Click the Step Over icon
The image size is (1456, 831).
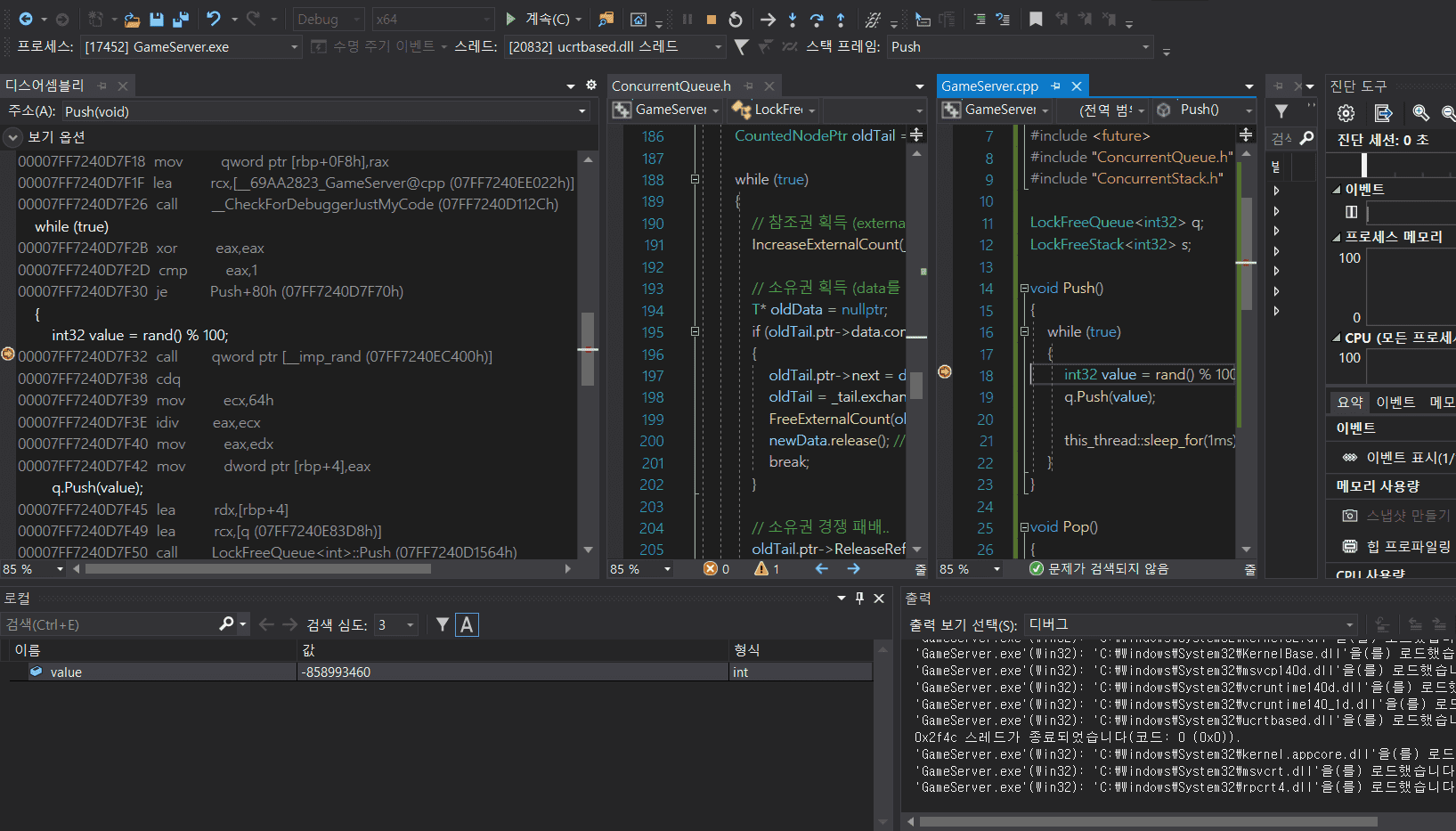817,20
